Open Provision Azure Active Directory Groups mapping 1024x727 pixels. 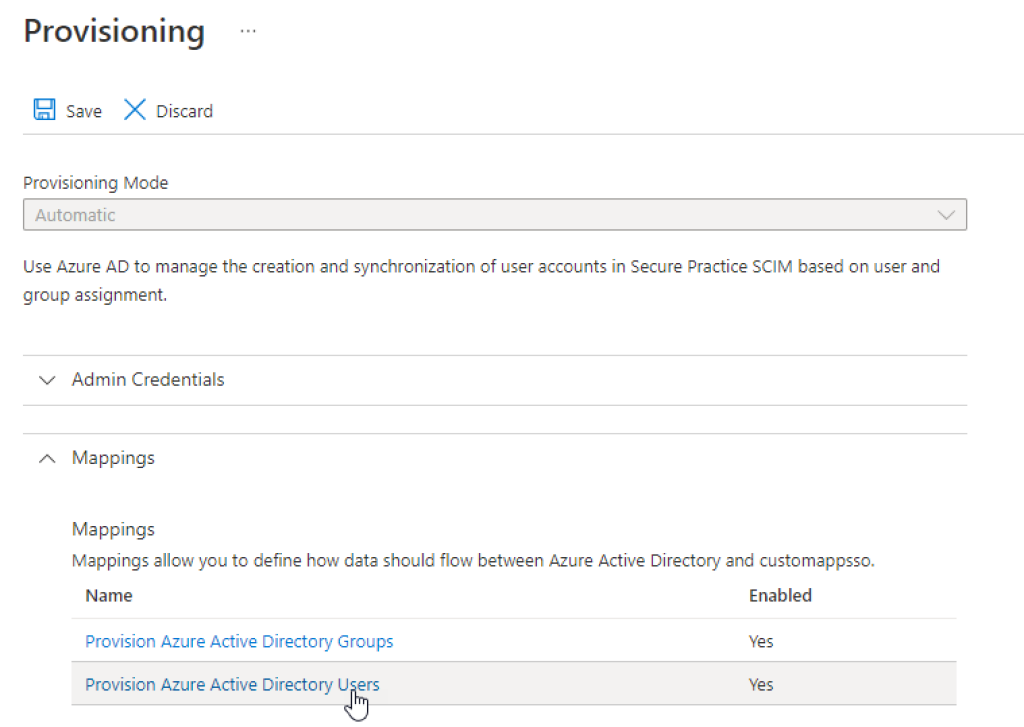coord(238,641)
